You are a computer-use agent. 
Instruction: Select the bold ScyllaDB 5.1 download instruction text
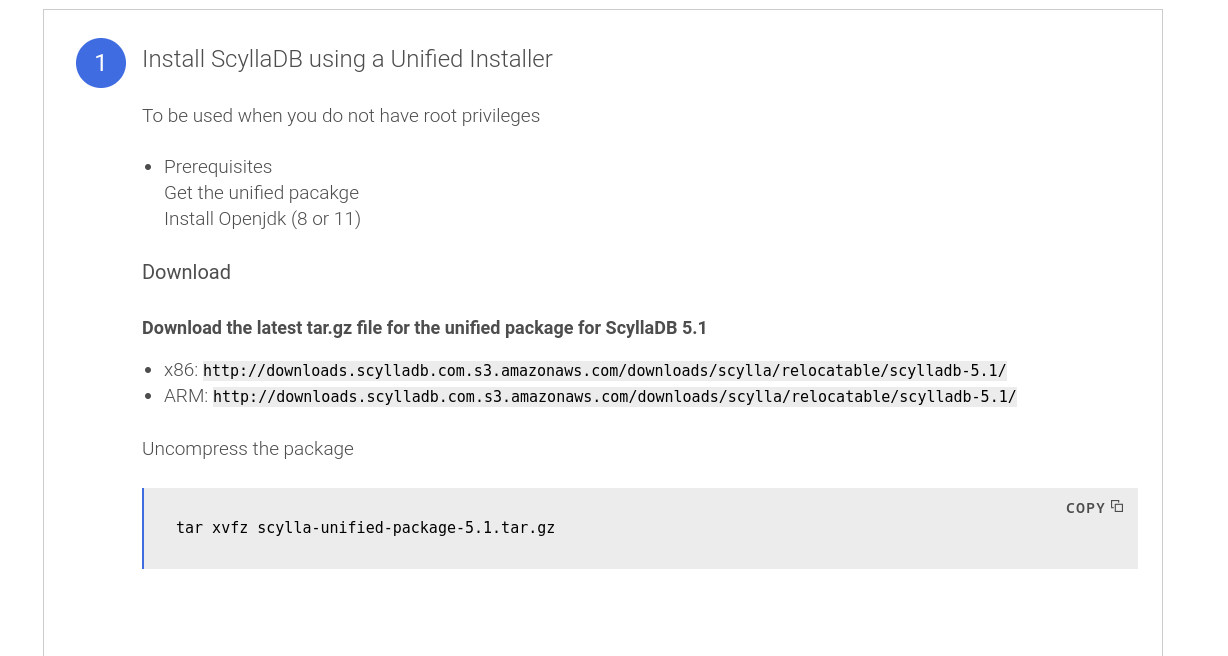[x=424, y=327]
